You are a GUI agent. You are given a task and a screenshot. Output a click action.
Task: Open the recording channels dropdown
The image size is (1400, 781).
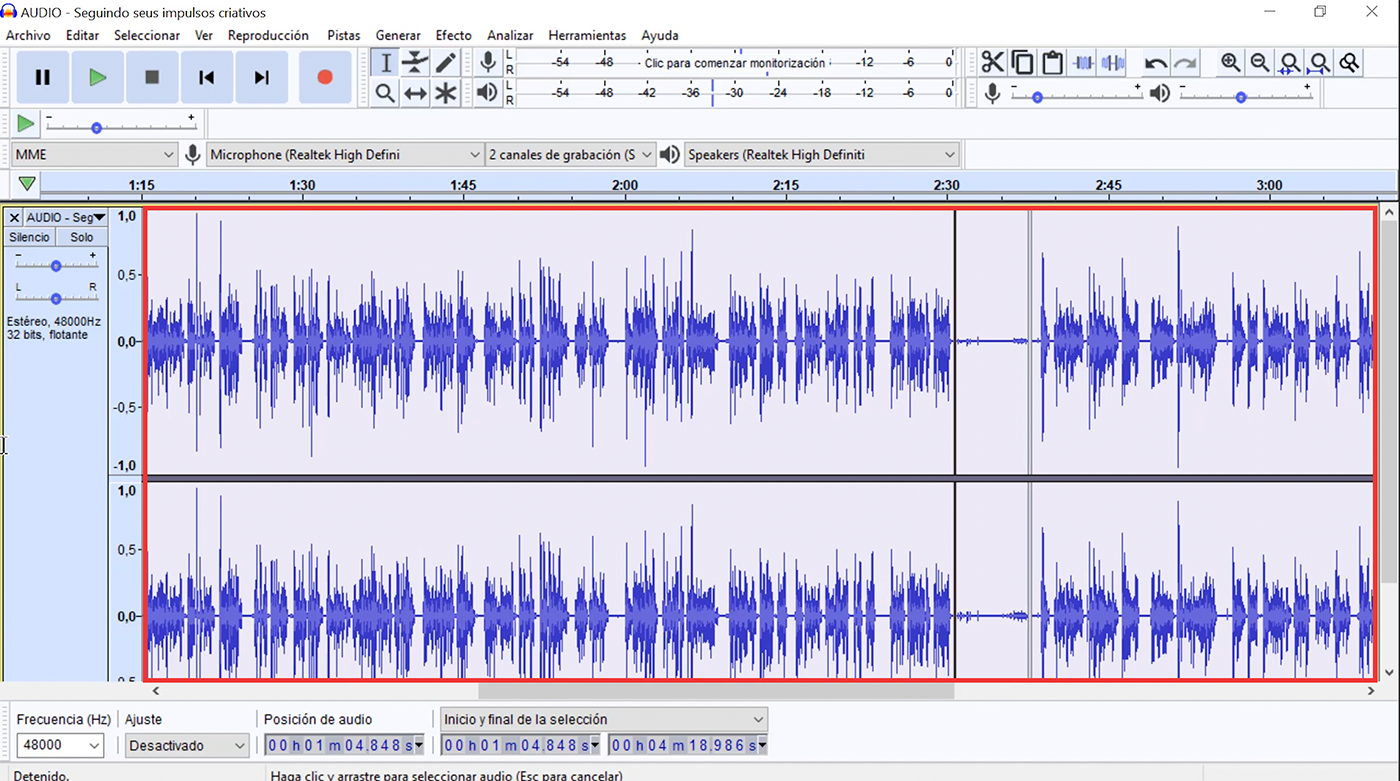(x=570, y=155)
